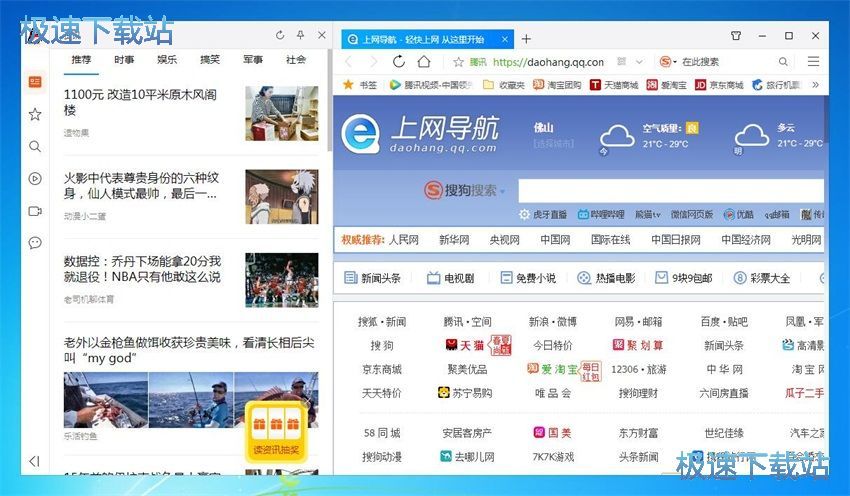This screenshot has width=850, height=496.
Task: Open the search icon in left sidebar
Action: click(x=35, y=146)
